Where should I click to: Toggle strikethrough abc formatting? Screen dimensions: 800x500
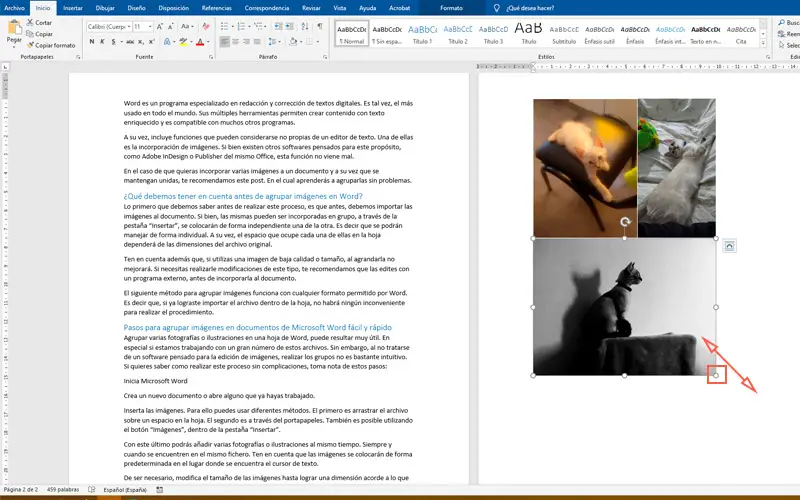(x=130, y=42)
